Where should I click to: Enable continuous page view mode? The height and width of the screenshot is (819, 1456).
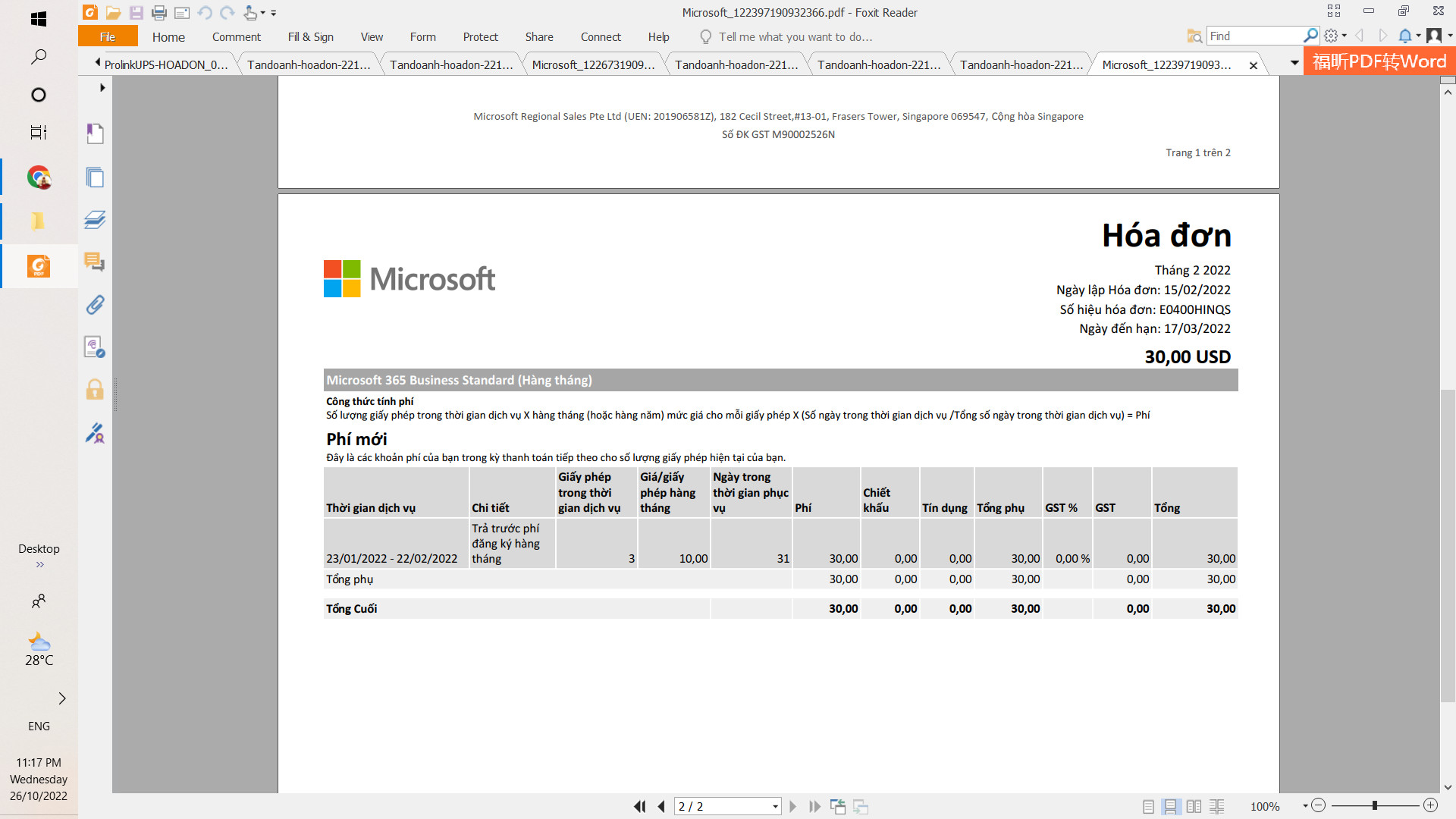(1171, 806)
